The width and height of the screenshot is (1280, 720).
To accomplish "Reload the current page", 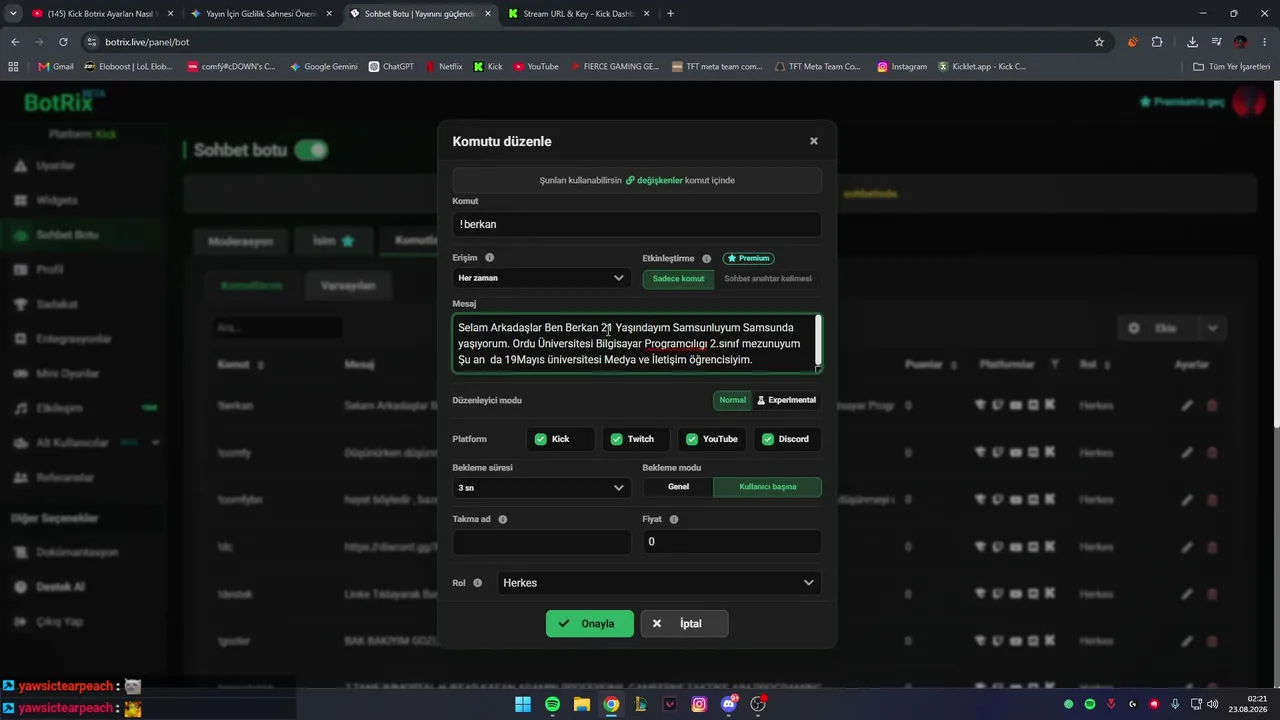I will [x=63, y=42].
